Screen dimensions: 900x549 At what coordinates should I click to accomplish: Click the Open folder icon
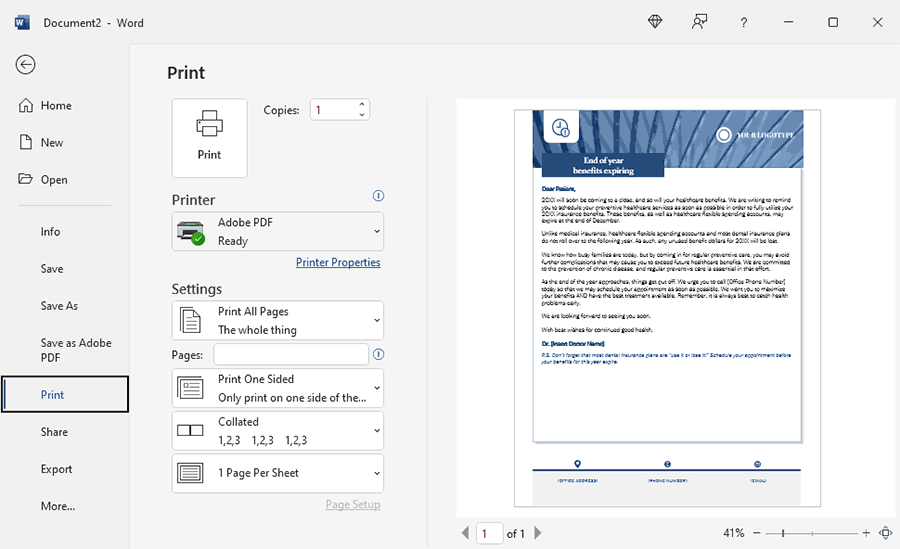(x=25, y=179)
